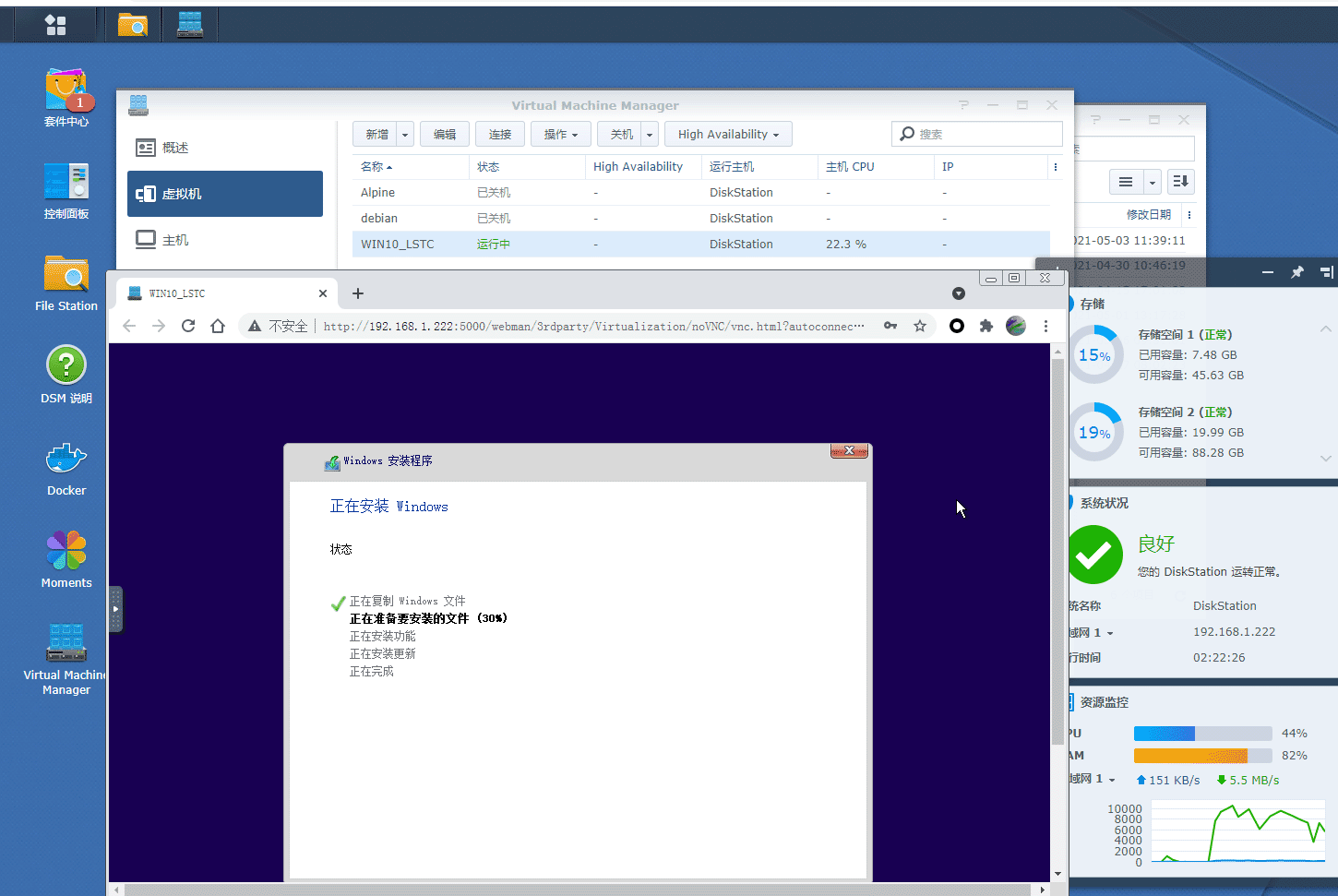Open the 新增 dropdown arrow
Image resolution: width=1338 pixels, height=896 pixels.
click(405, 135)
